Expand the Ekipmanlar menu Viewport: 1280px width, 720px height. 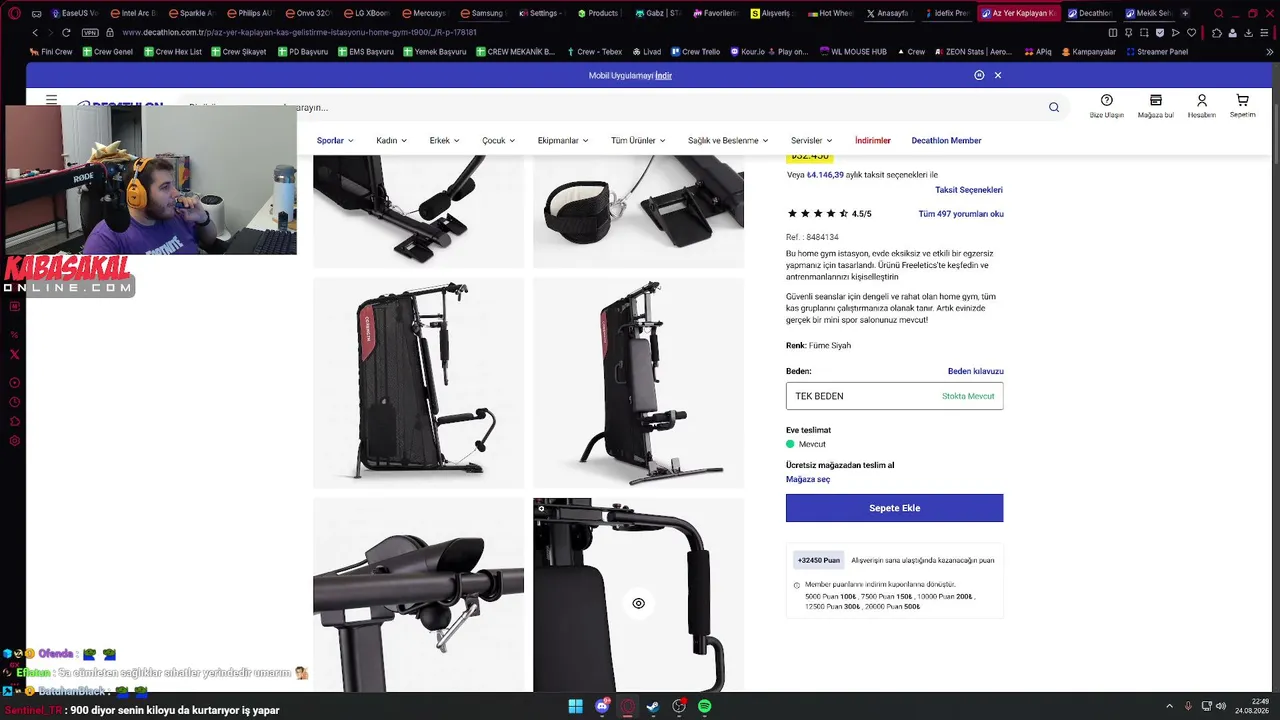tap(563, 141)
